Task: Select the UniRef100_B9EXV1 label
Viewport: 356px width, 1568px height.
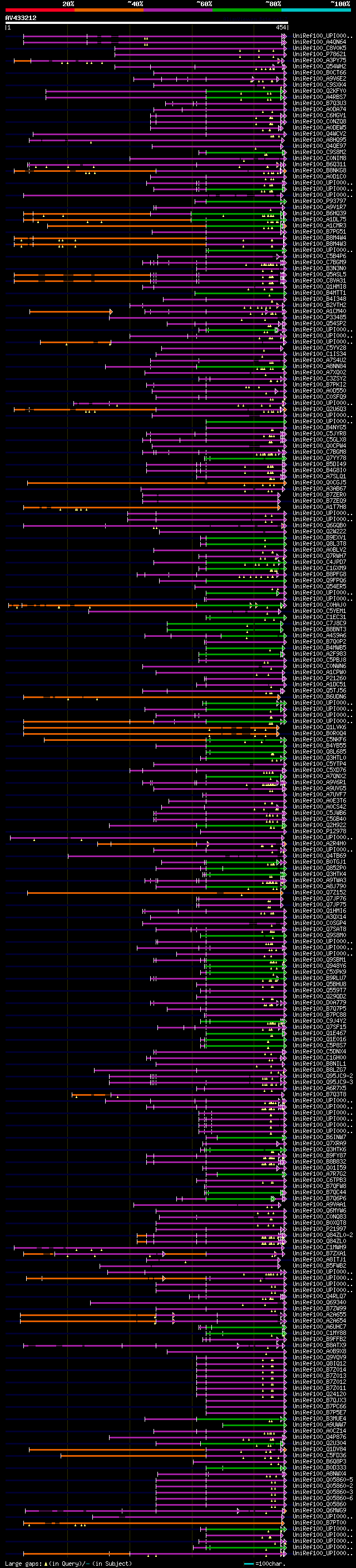Action: click(319, 537)
